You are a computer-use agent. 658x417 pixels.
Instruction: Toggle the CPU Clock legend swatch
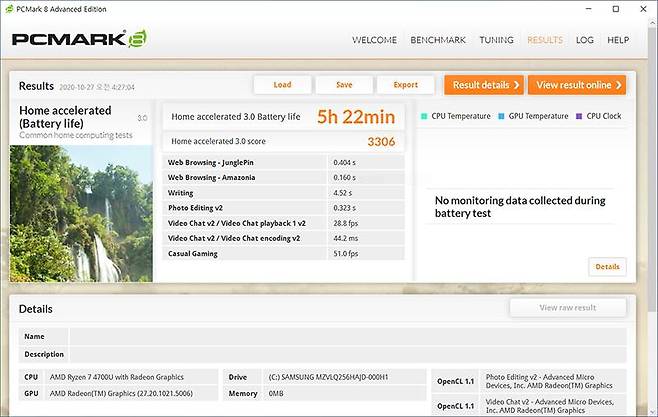pyautogui.click(x=578, y=116)
